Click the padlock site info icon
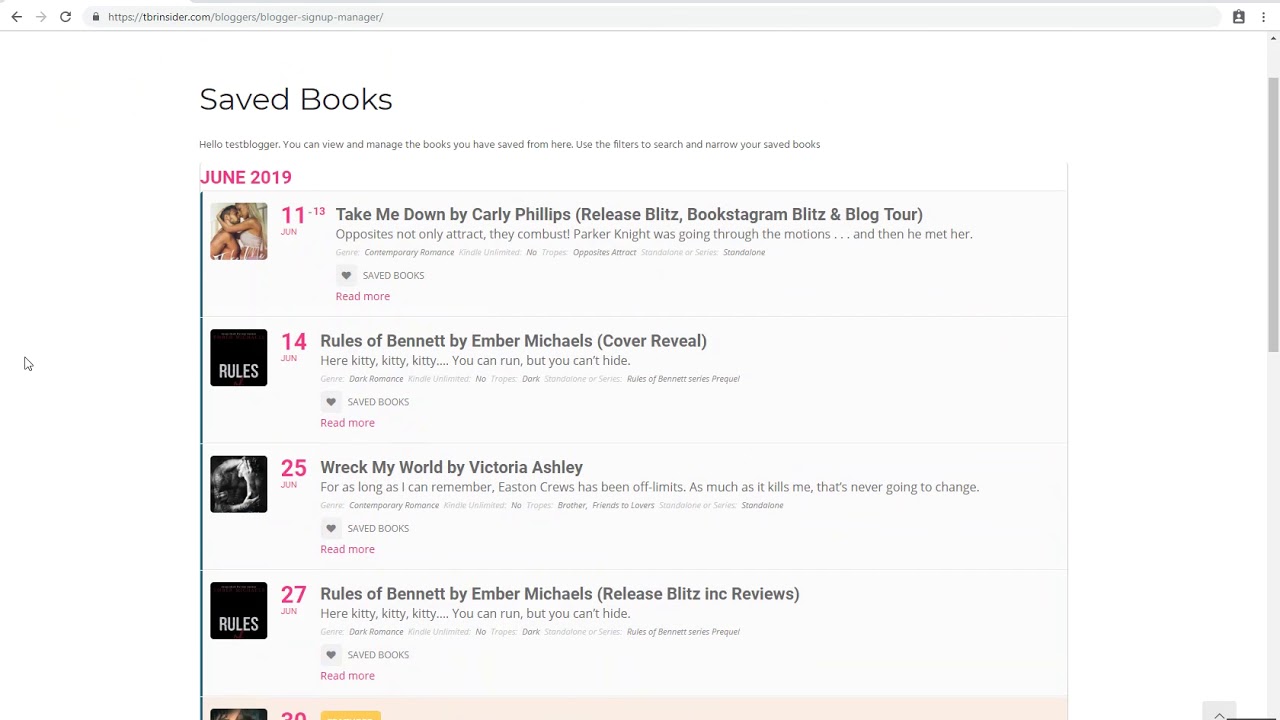 click(x=95, y=17)
